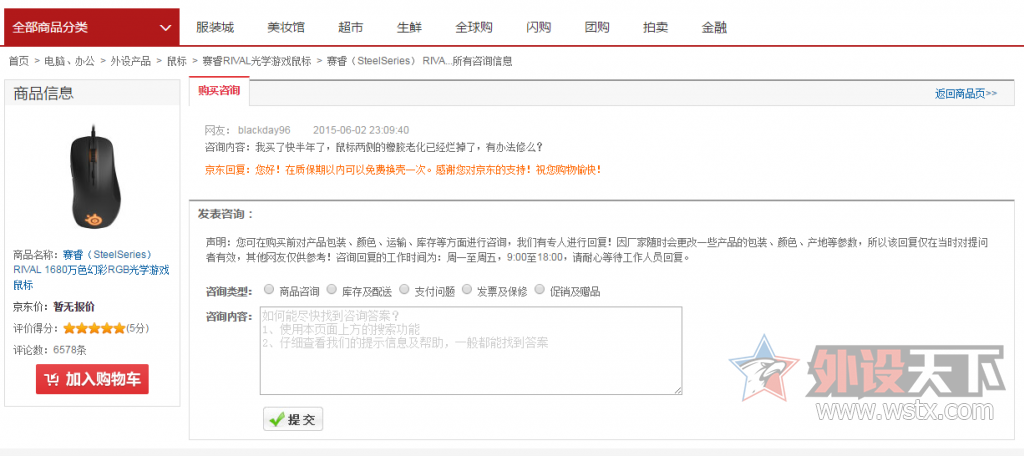Image resolution: width=1024 pixels, height=456 pixels.
Task: Open the 美妆馆 menu item
Action: [285, 27]
